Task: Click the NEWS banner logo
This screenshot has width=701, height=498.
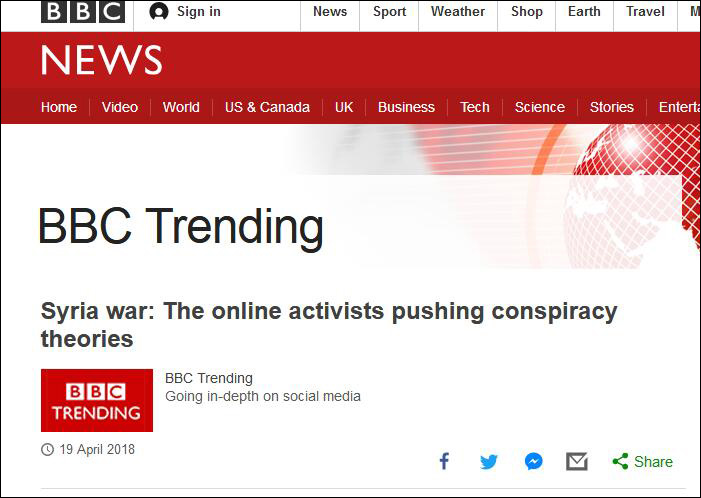Action: coord(101,61)
